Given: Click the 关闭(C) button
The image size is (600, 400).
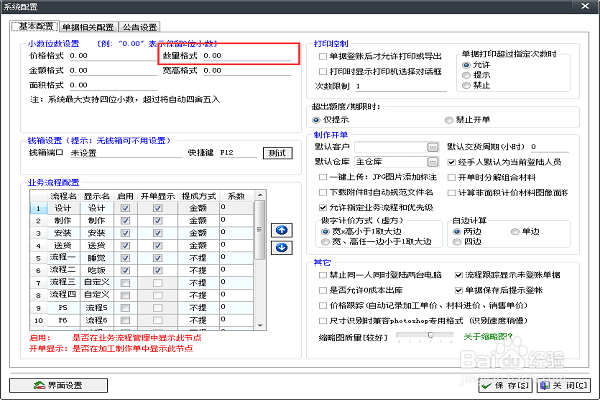Looking at the screenshot, I should pos(564,385).
